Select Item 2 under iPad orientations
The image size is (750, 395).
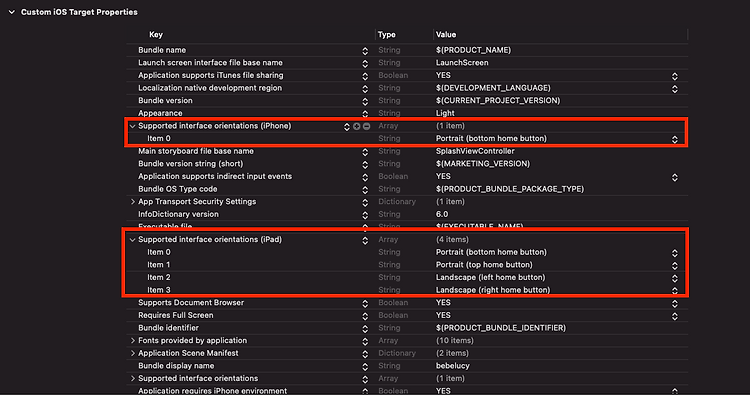point(159,277)
